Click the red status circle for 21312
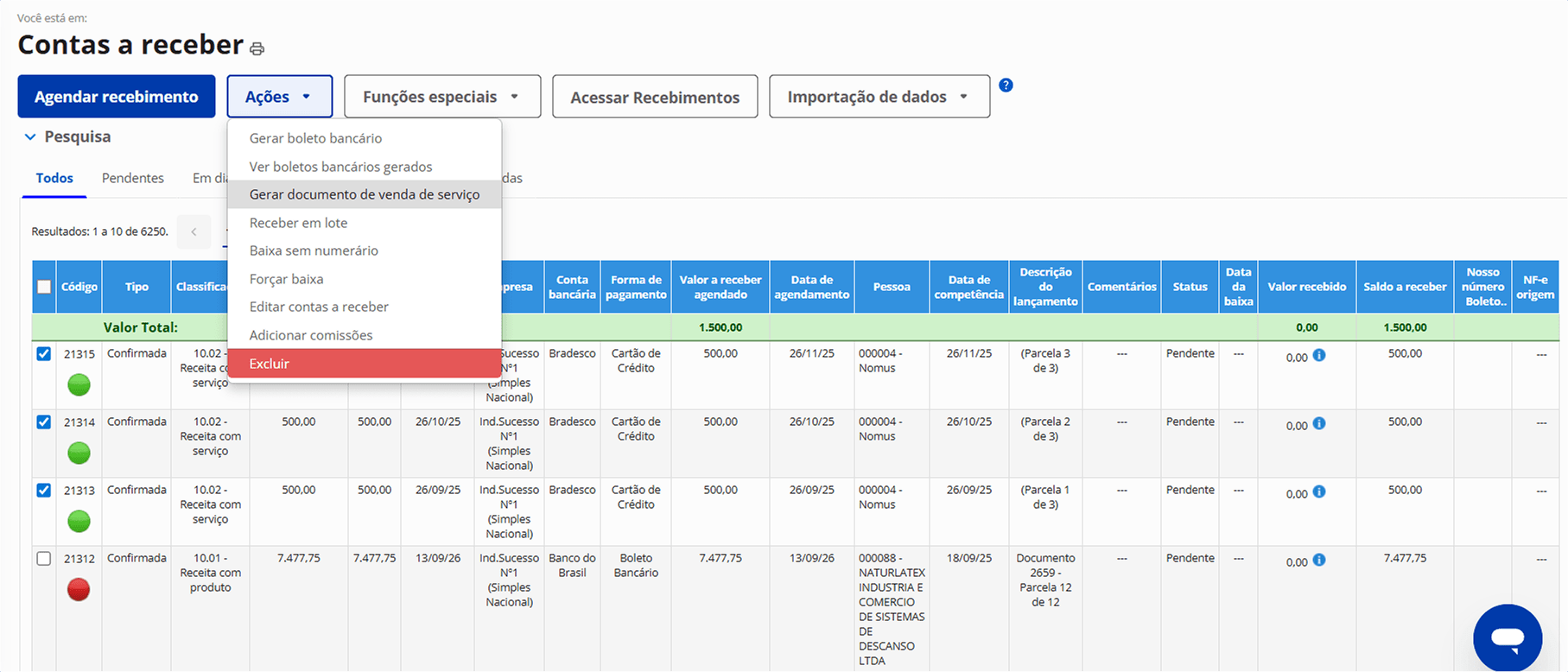This screenshot has width=1568, height=672. pyautogui.click(x=79, y=589)
